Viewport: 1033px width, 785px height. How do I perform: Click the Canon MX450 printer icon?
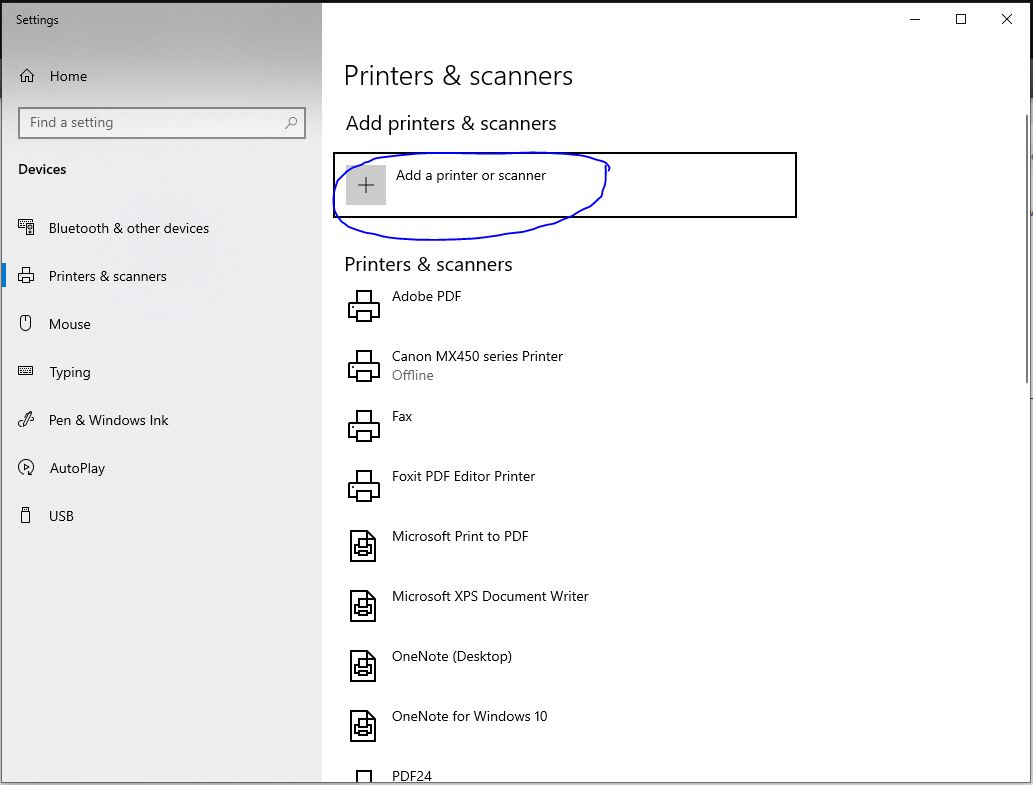pyautogui.click(x=364, y=366)
